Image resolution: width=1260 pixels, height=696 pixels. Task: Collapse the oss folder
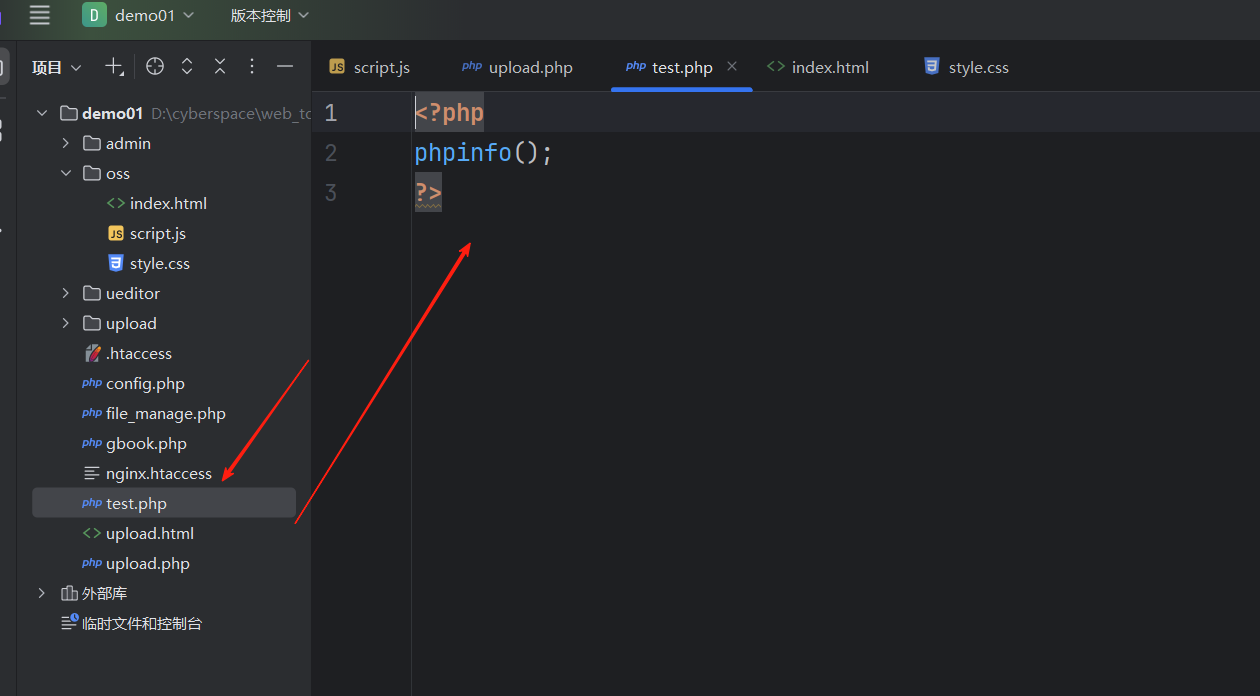[66, 173]
